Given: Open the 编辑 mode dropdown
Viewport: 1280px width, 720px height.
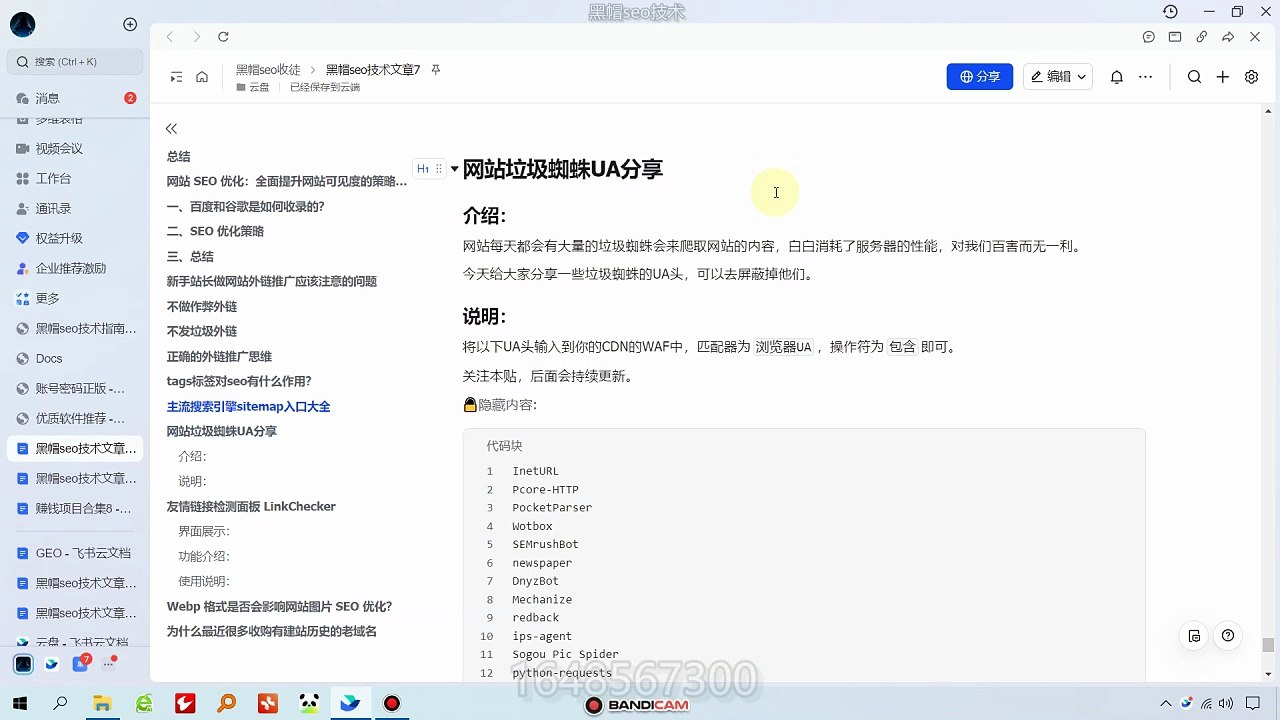Looking at the screenshot, I should click(1058, 77).
